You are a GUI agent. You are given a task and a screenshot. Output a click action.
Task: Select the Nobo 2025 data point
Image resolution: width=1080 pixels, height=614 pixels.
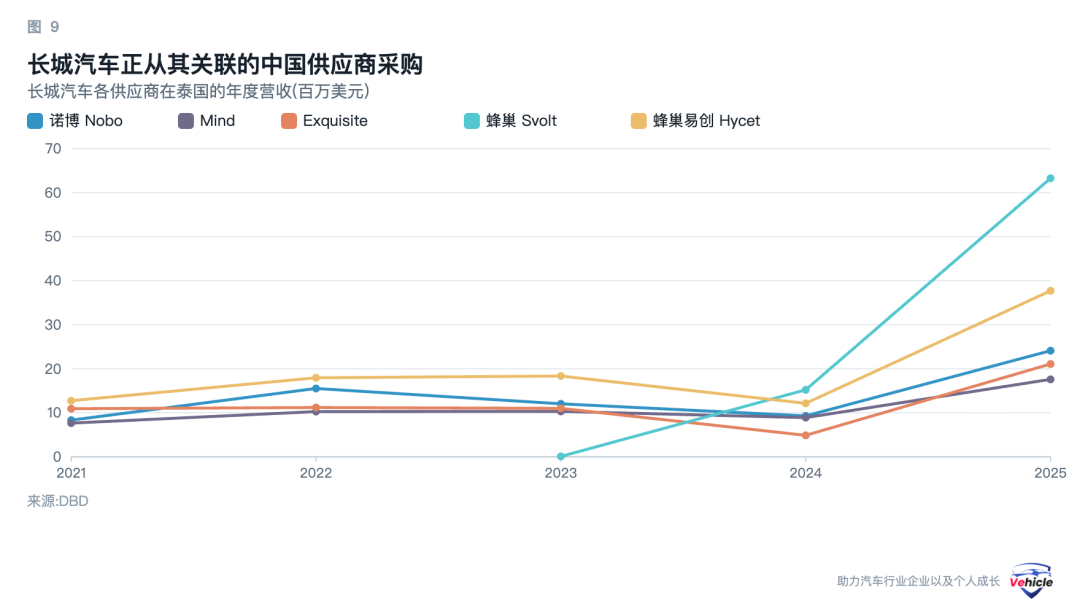click(1050, 351)
